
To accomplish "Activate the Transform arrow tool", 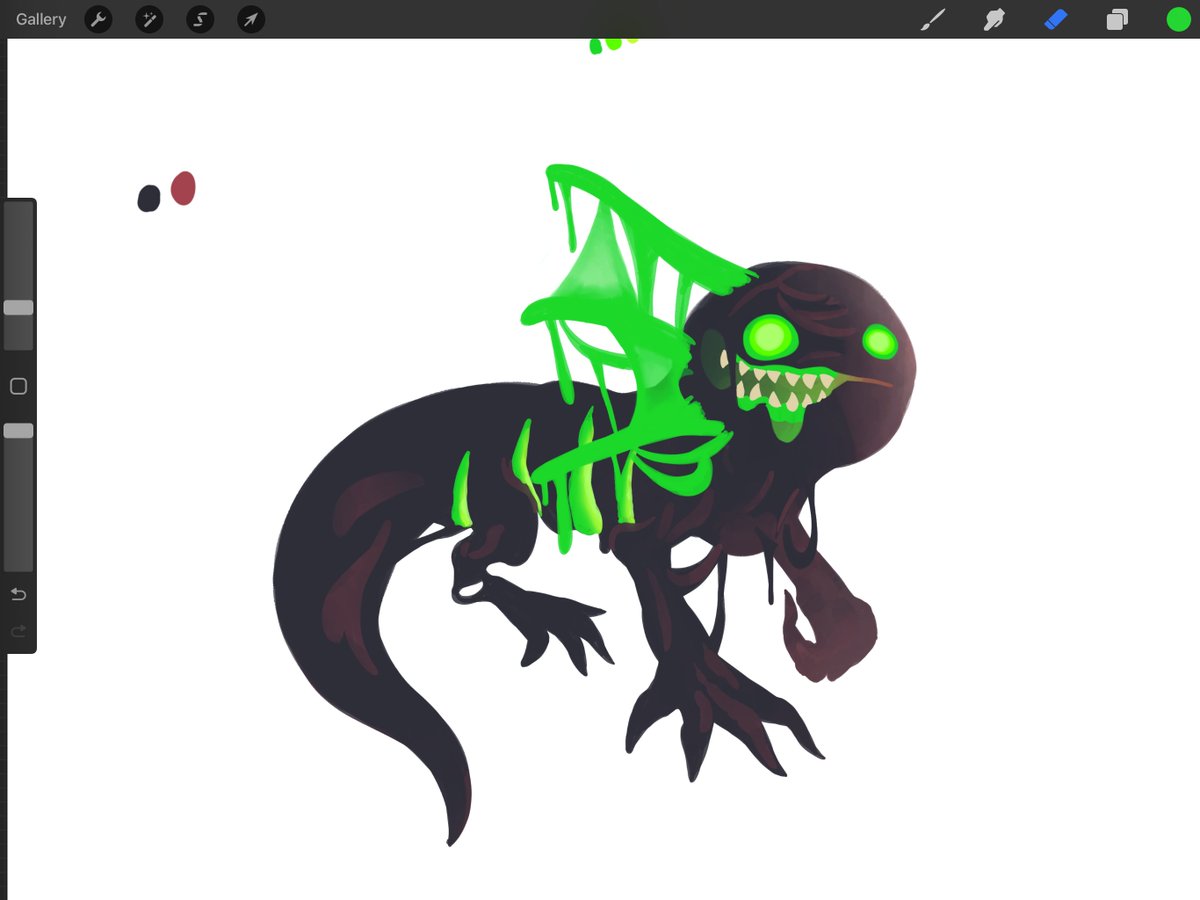I will click(x=251, y=19).
